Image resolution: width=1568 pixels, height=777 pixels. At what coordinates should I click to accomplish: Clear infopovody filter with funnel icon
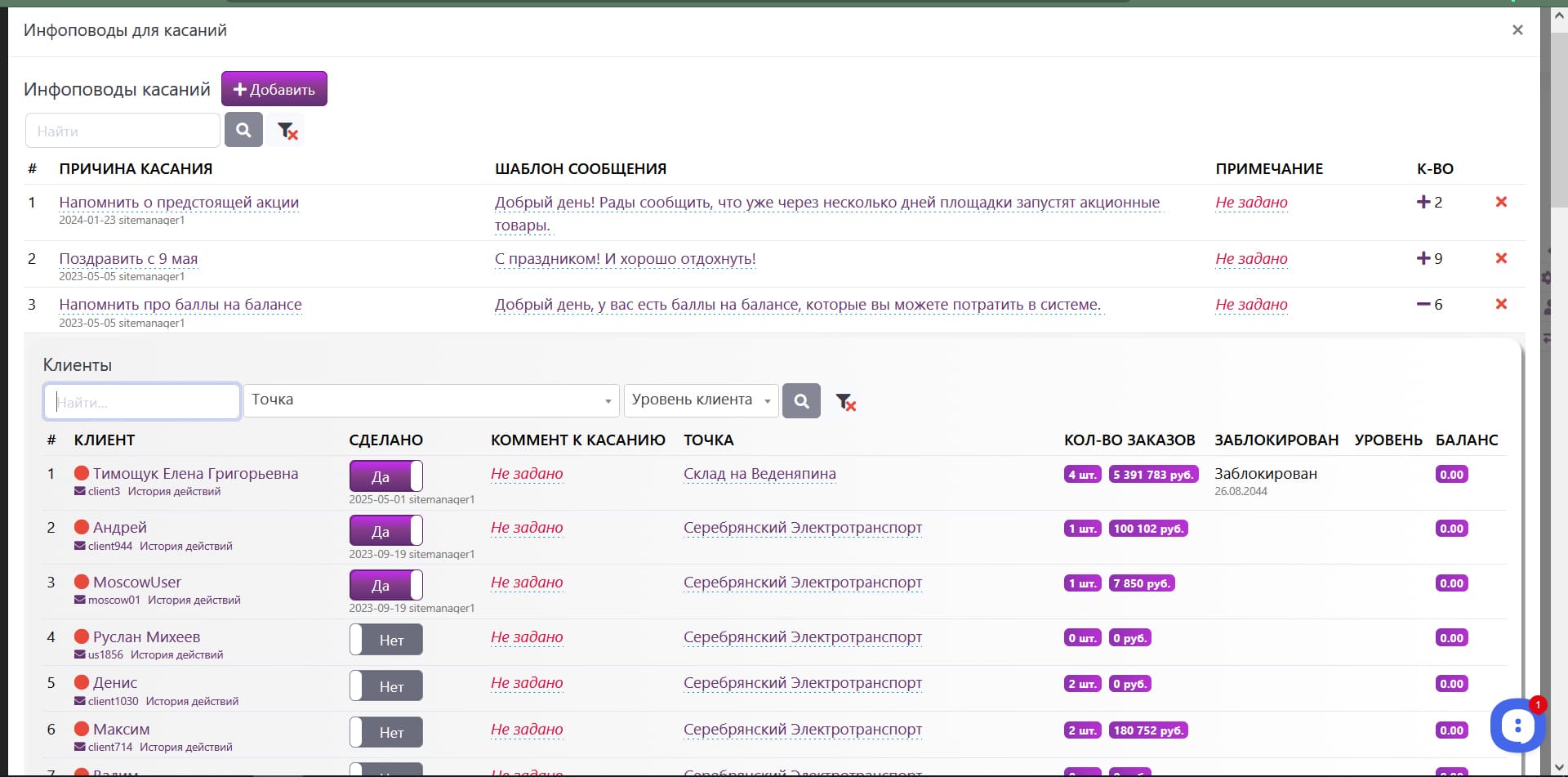click(x=287, y=131)
